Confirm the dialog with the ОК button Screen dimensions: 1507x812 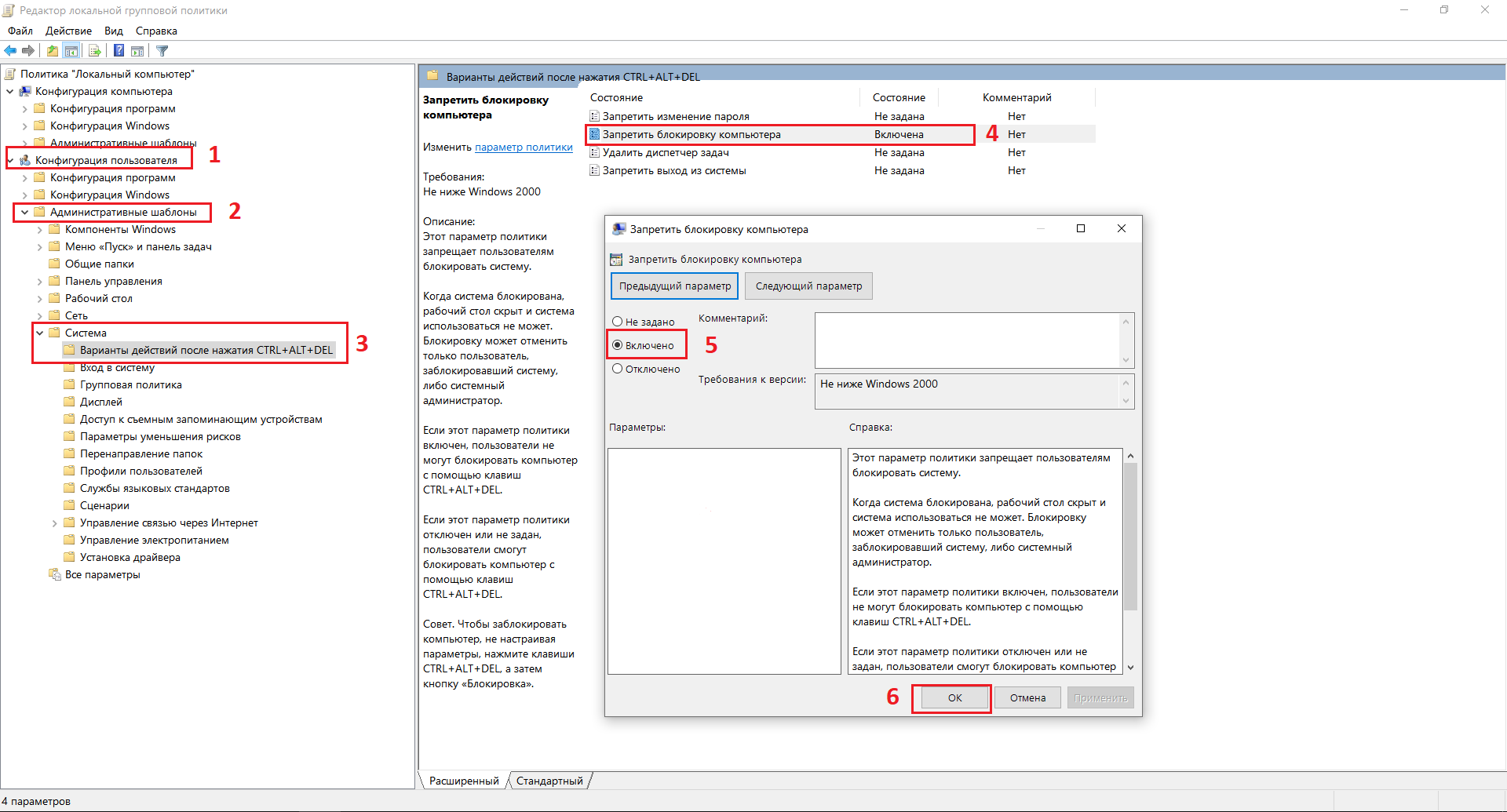pos(954,697)
